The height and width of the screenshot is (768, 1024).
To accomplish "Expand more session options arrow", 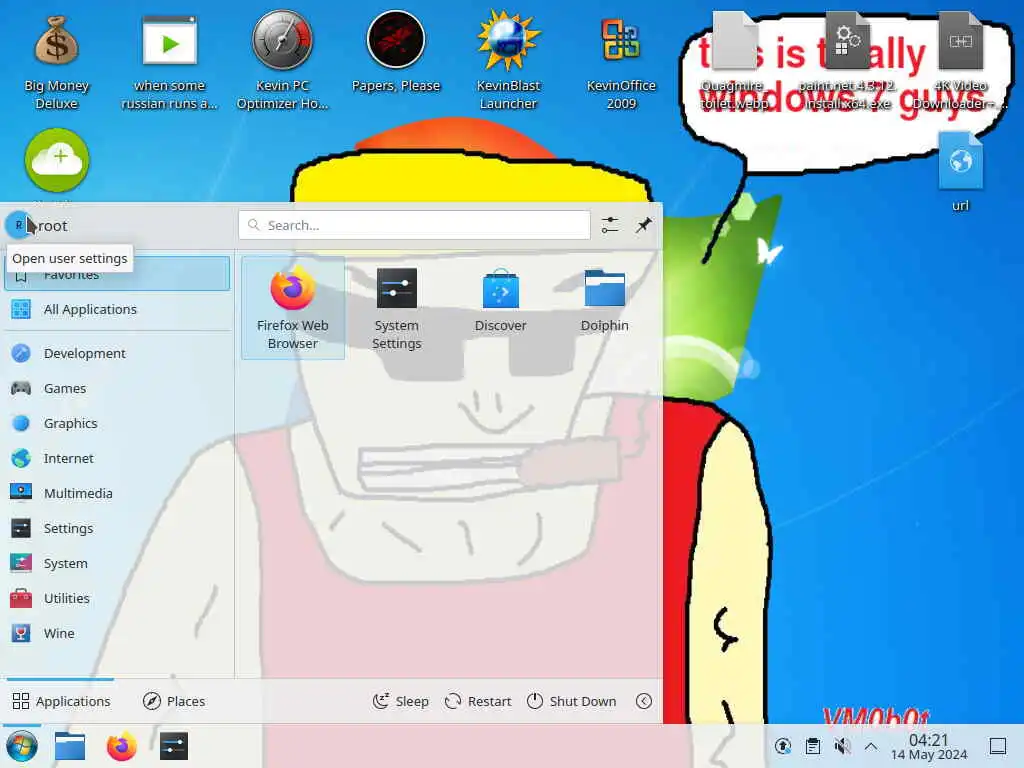I will pyautogui.click(x=644, y=701).
